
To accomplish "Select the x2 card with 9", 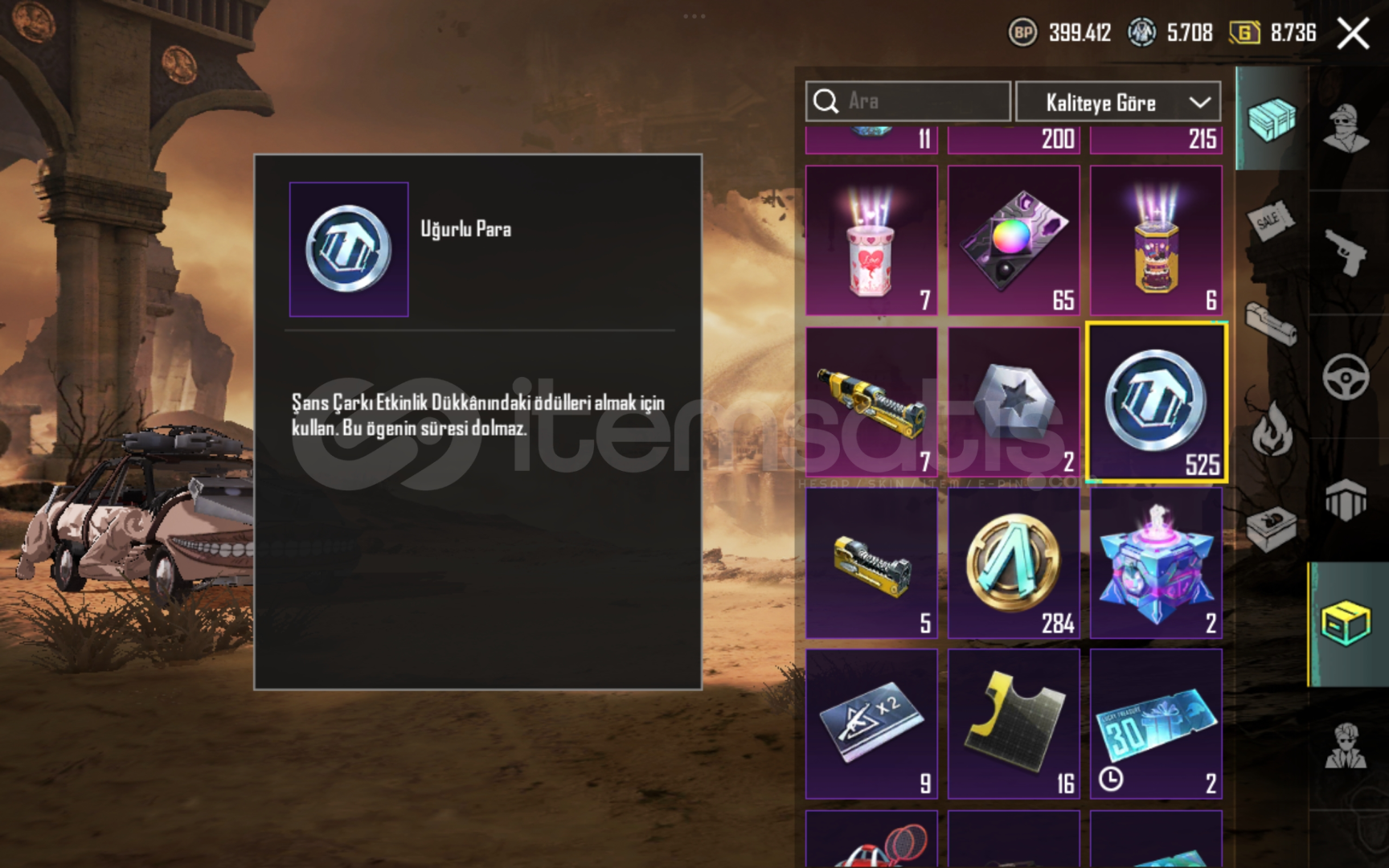I will (871, 724).
